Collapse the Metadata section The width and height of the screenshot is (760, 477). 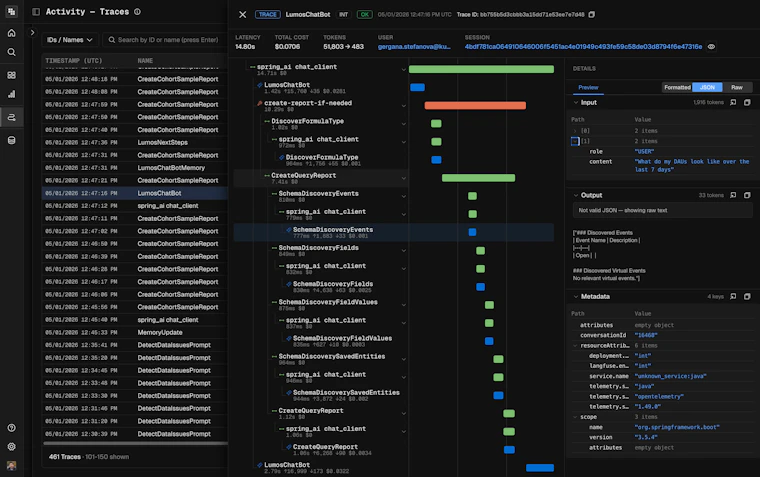coord(576,296)
